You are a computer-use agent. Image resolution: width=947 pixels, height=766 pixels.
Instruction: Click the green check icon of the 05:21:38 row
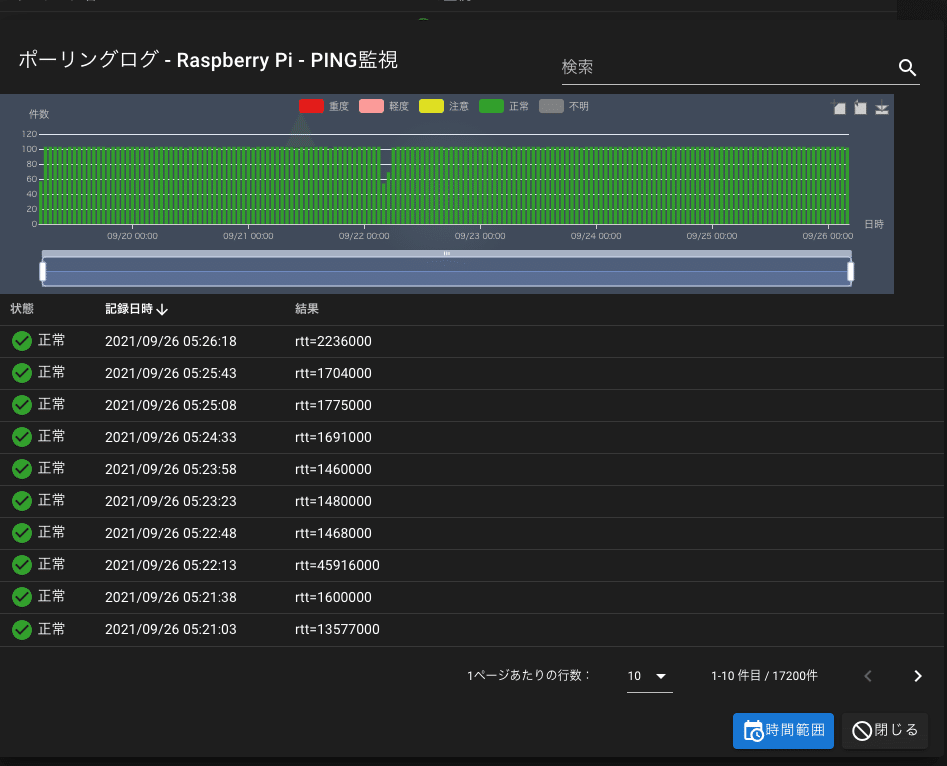point(22,597)
